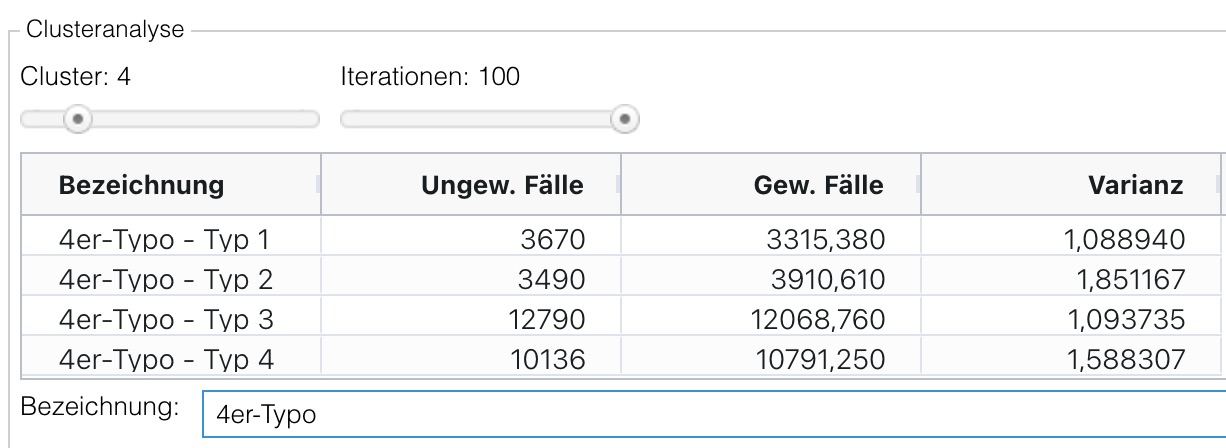The height and width of the screenshot is (448, 1226).
Task: Sort by the Bezeichnung column header
Action: point(141,185)
